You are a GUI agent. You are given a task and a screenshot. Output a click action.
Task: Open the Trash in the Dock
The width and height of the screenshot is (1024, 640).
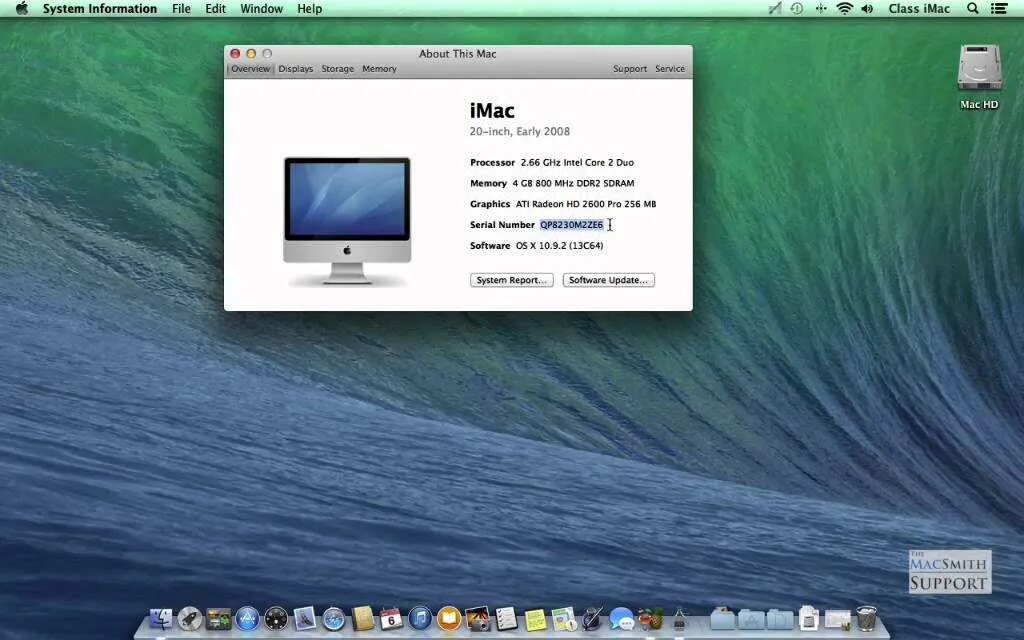tap(867, 618)
